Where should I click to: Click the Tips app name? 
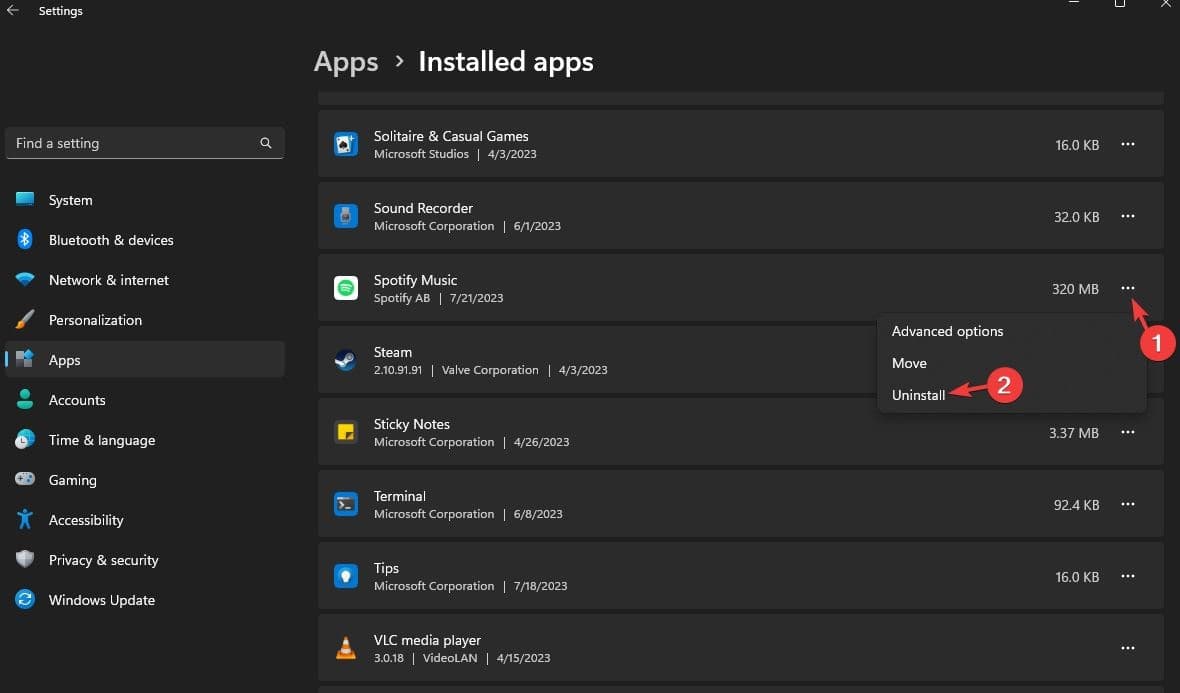(x=386, y=568)
